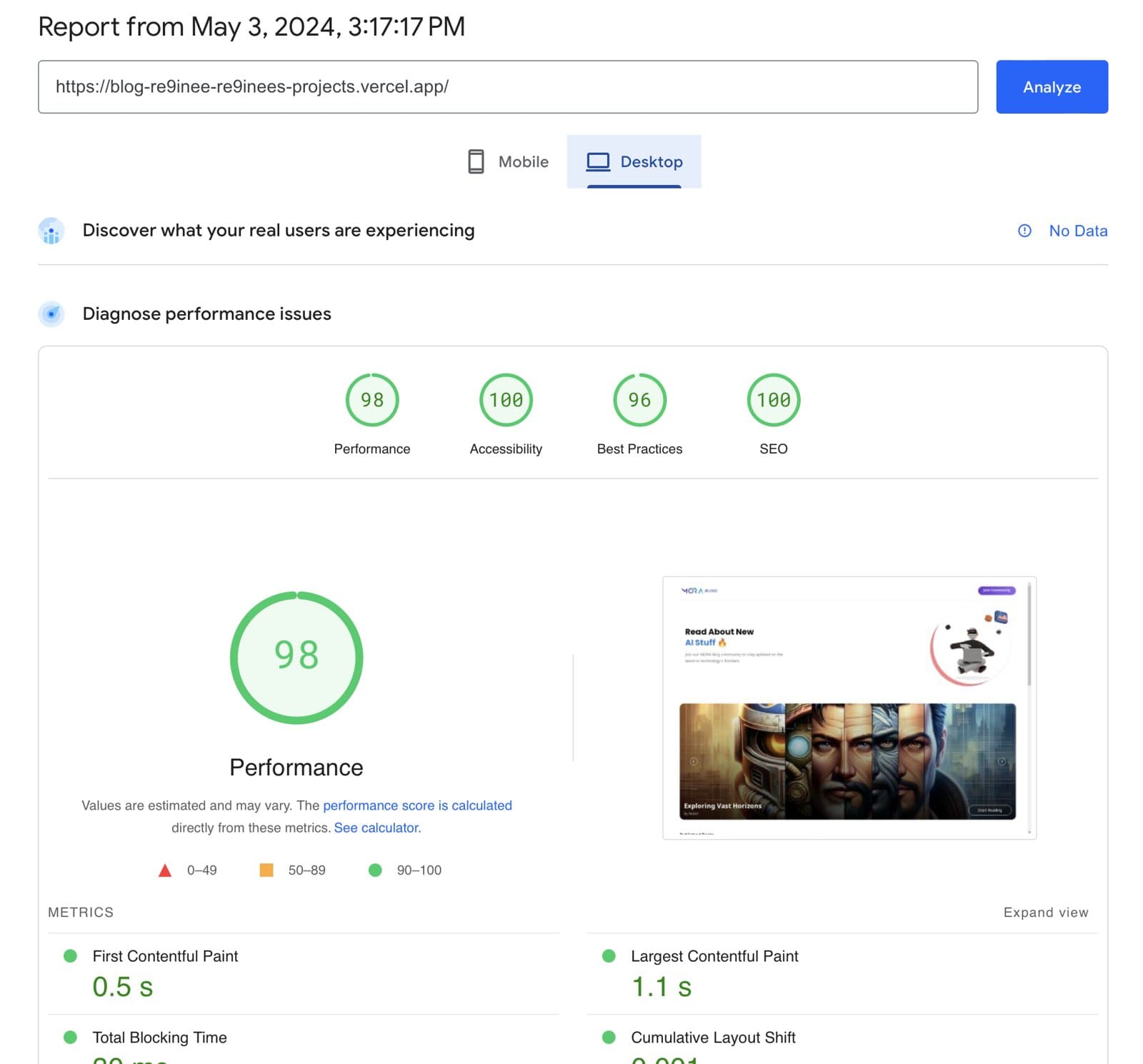
Task: Open the See calculator link
Action: click(377, 828)
